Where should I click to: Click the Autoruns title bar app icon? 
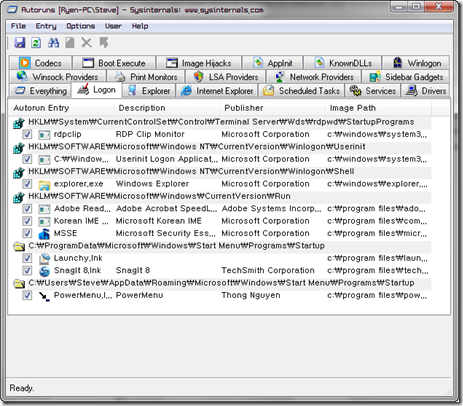click(12, 10)
